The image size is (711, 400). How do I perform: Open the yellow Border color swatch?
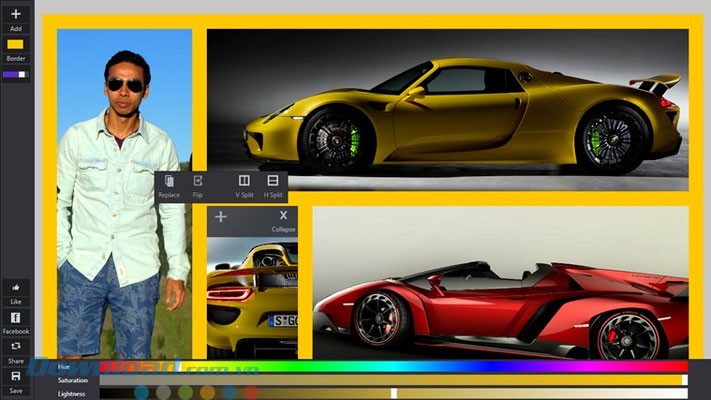(15, 45)
